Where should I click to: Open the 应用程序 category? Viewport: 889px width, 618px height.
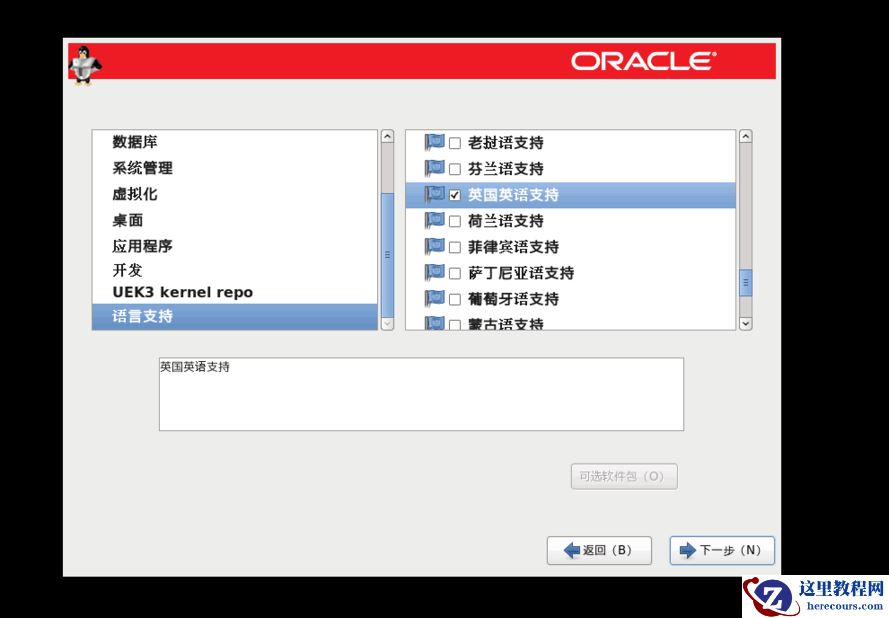[235, 246]
